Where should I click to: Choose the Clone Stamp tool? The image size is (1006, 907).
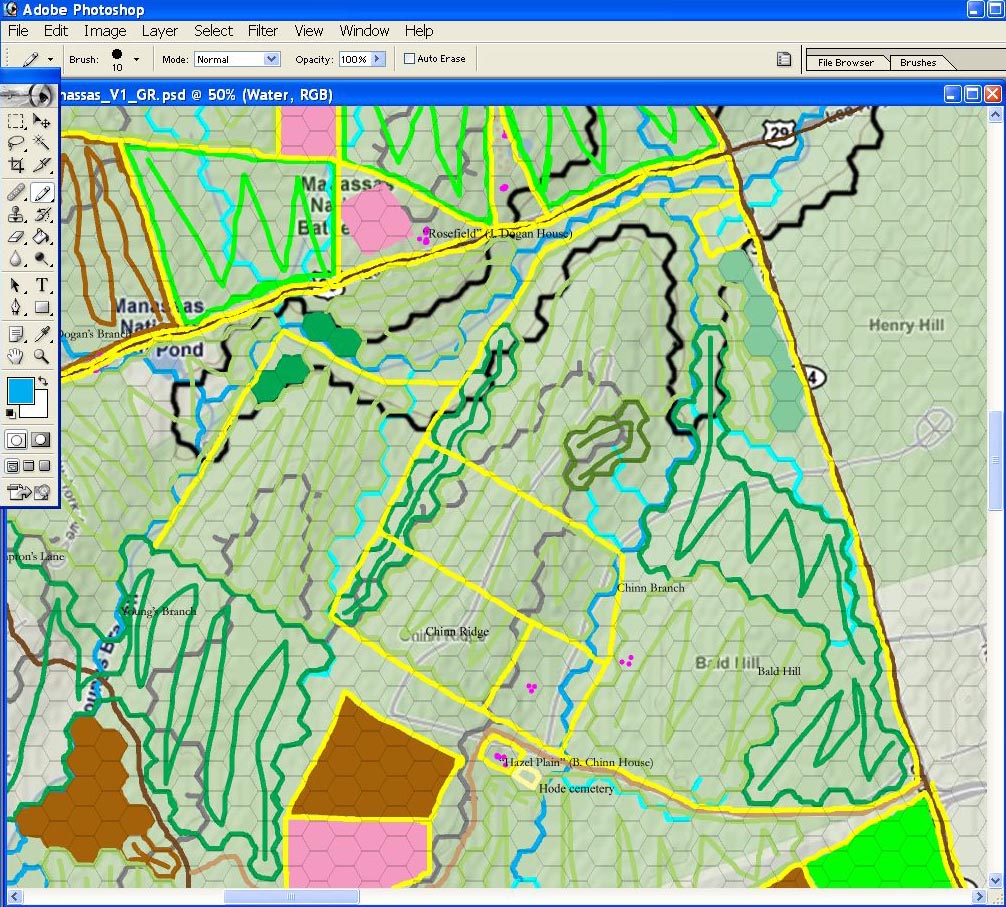[x=16, y=214]
